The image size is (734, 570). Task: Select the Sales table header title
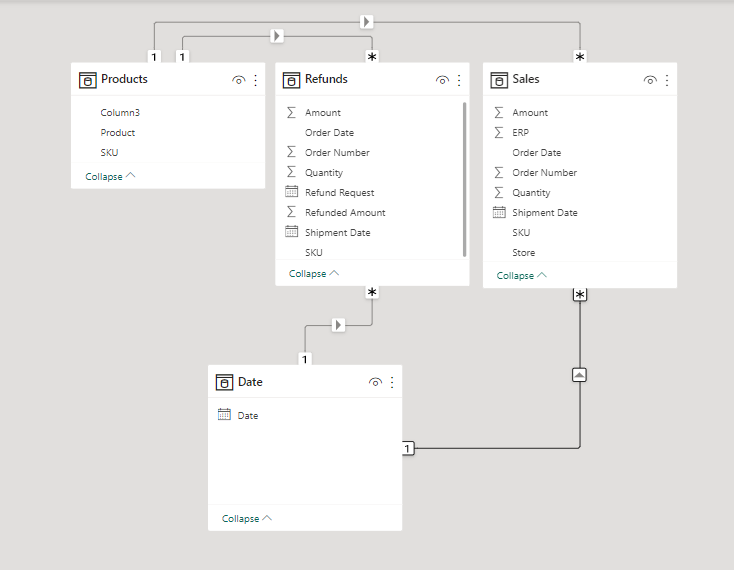point(526,79)
